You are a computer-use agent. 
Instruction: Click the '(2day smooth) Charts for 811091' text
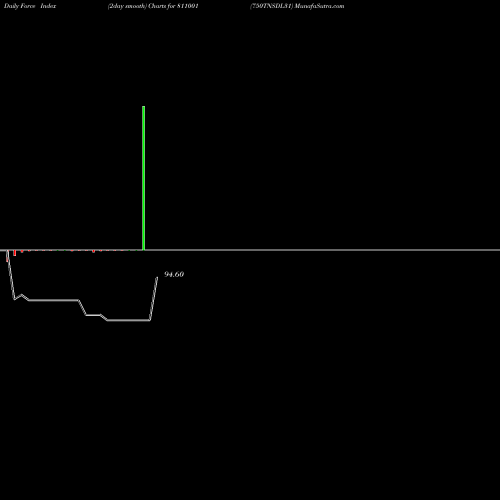click(x=153, y=6)
